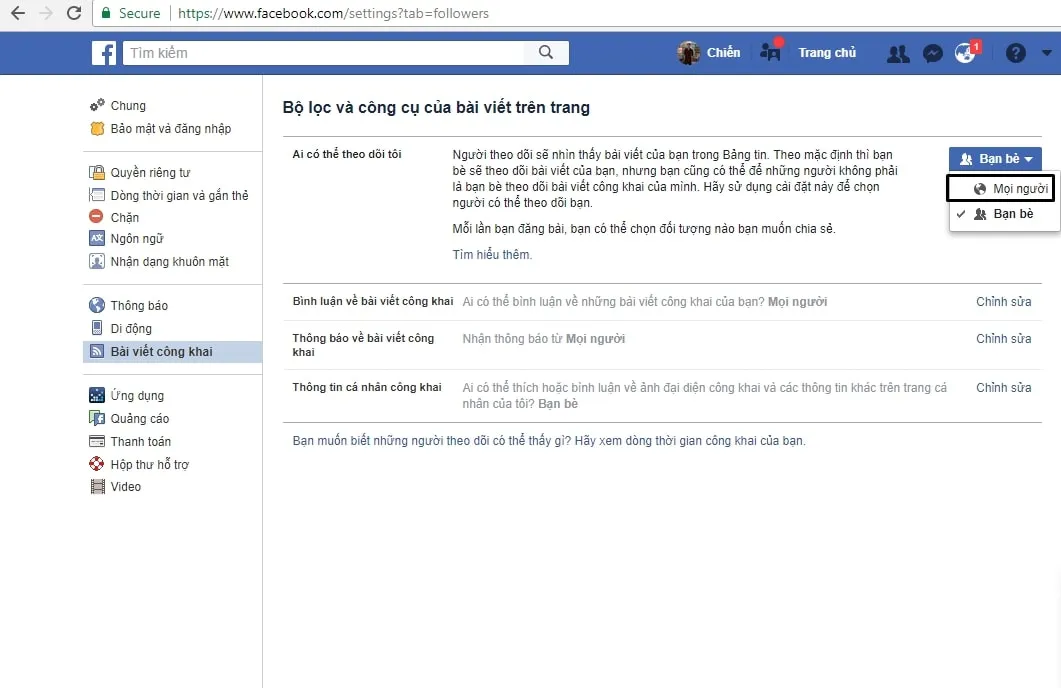Open the notifications globe icon
The width and height of the screenshot is (1061, 688).
[x=963, y=53]
